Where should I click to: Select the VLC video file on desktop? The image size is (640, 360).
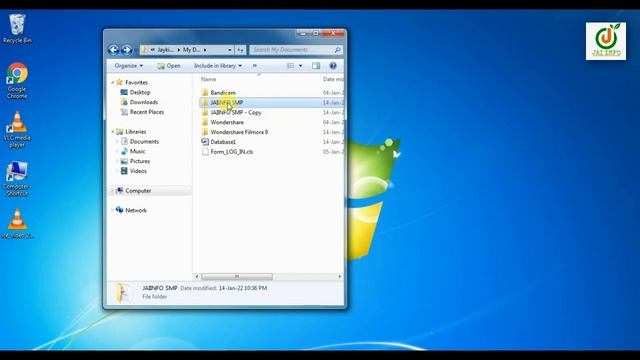[x=17, y=224]
